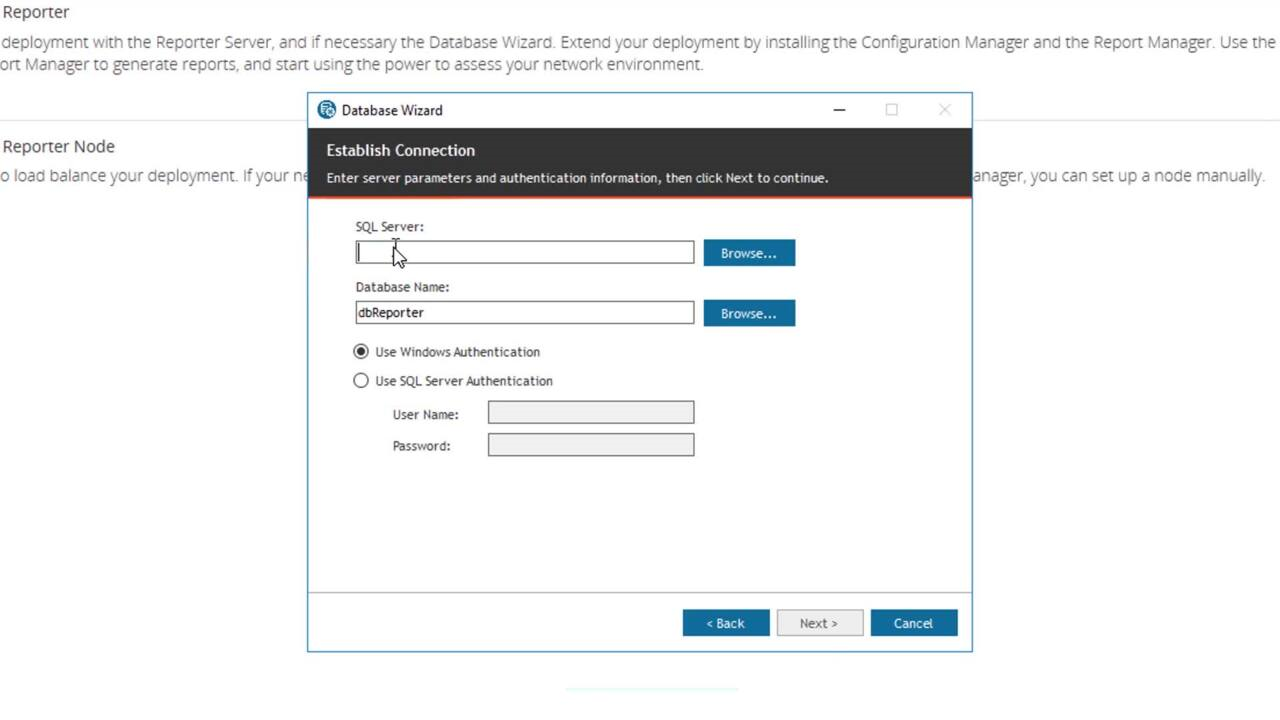Screen dimensions: 1280x720
Task: Click inside the SQL Server input field
Action: 524,252
